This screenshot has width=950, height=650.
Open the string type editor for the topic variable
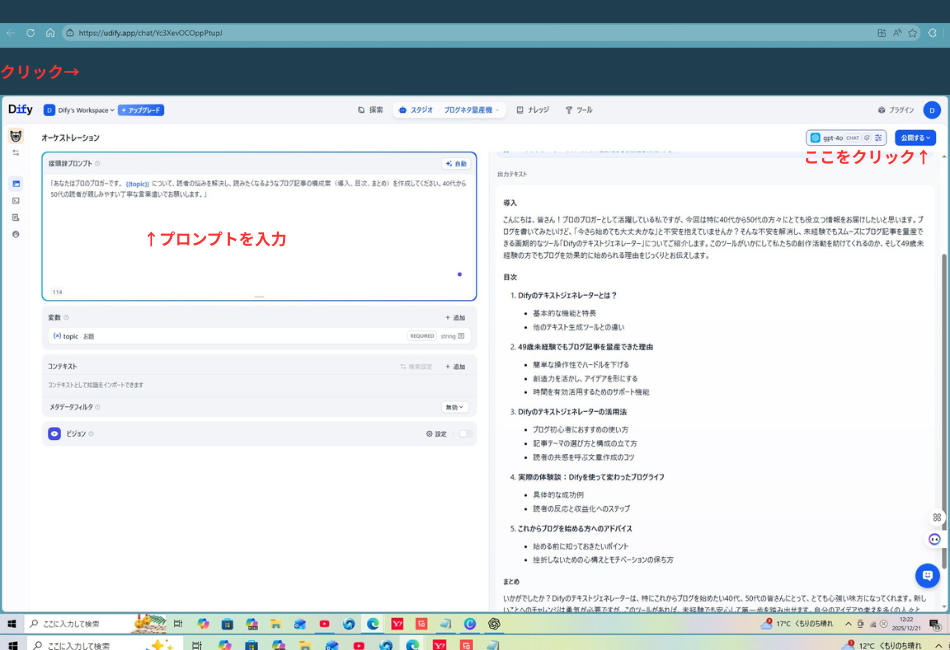click(460, 335)
